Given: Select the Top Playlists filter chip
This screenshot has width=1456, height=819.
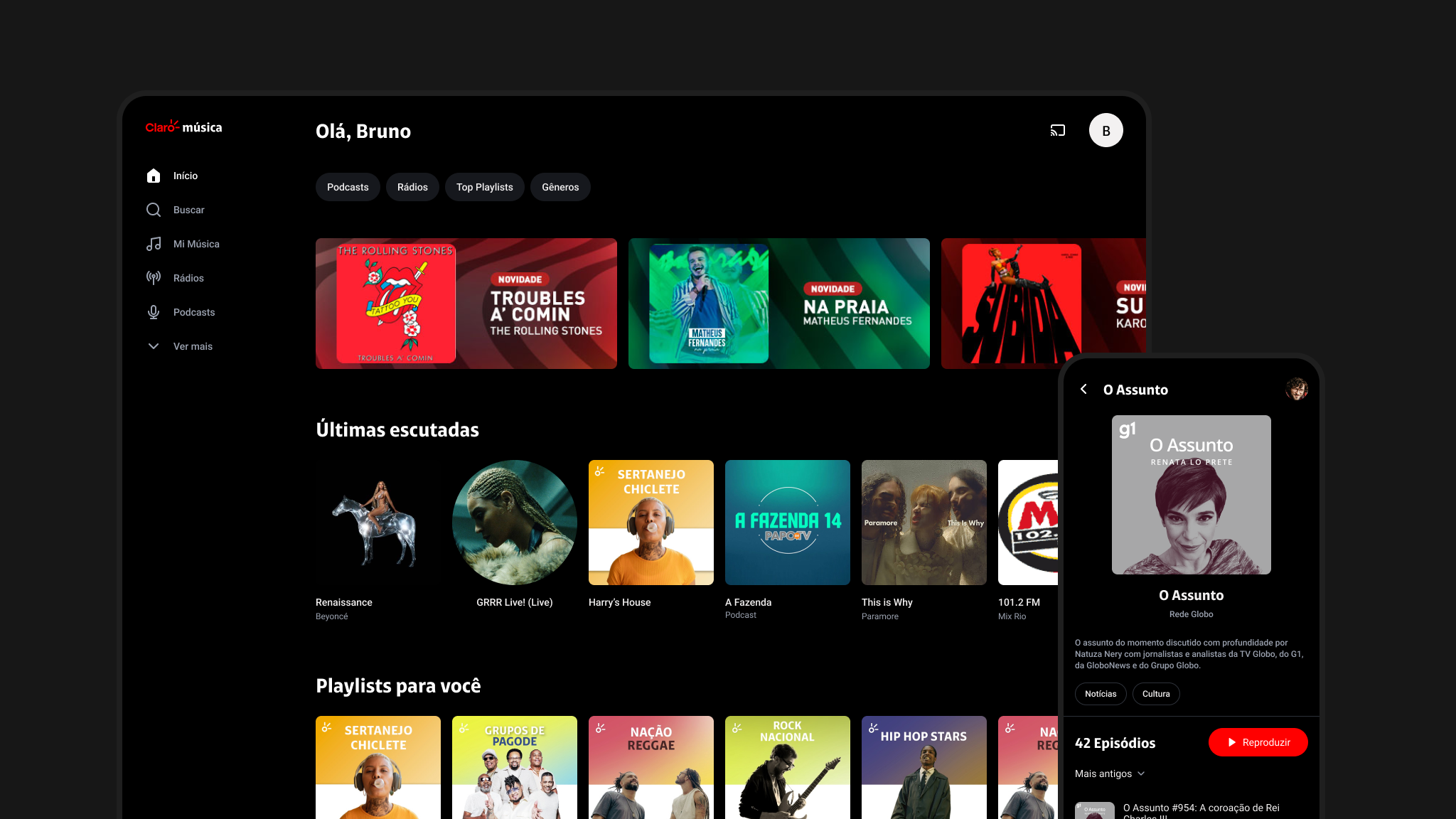Looking at the screenshot, I should [x=485, y=187].
